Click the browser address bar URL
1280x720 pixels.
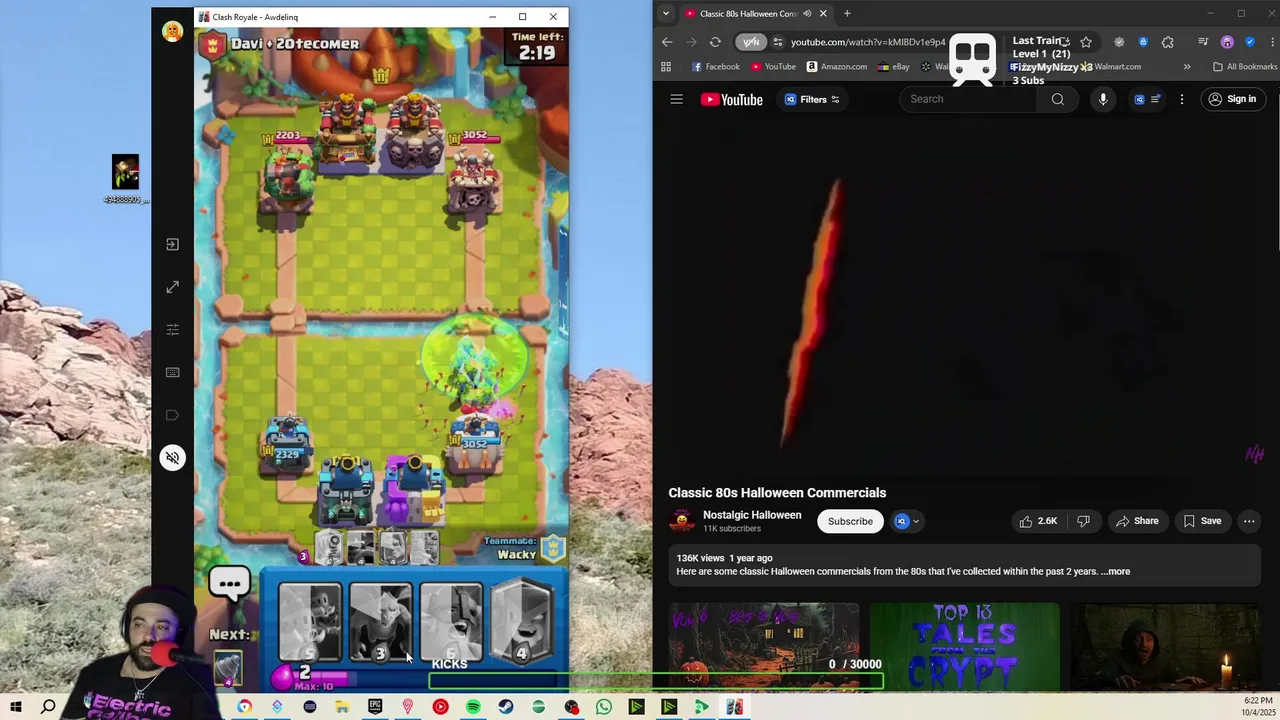coord(868,42)
